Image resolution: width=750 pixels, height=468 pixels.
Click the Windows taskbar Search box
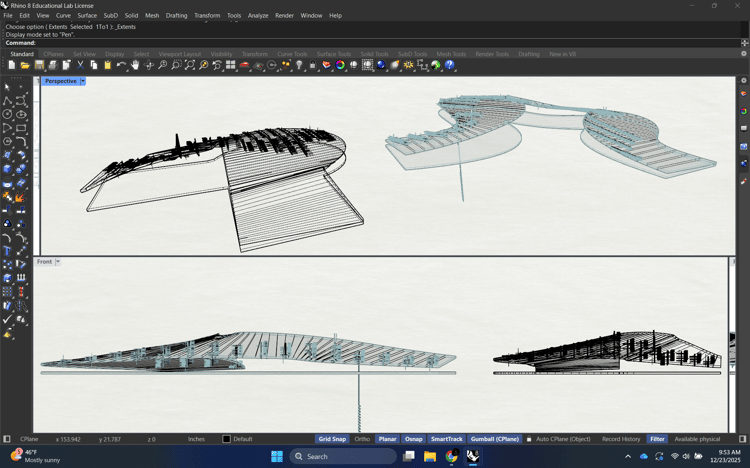click(343, 456)
